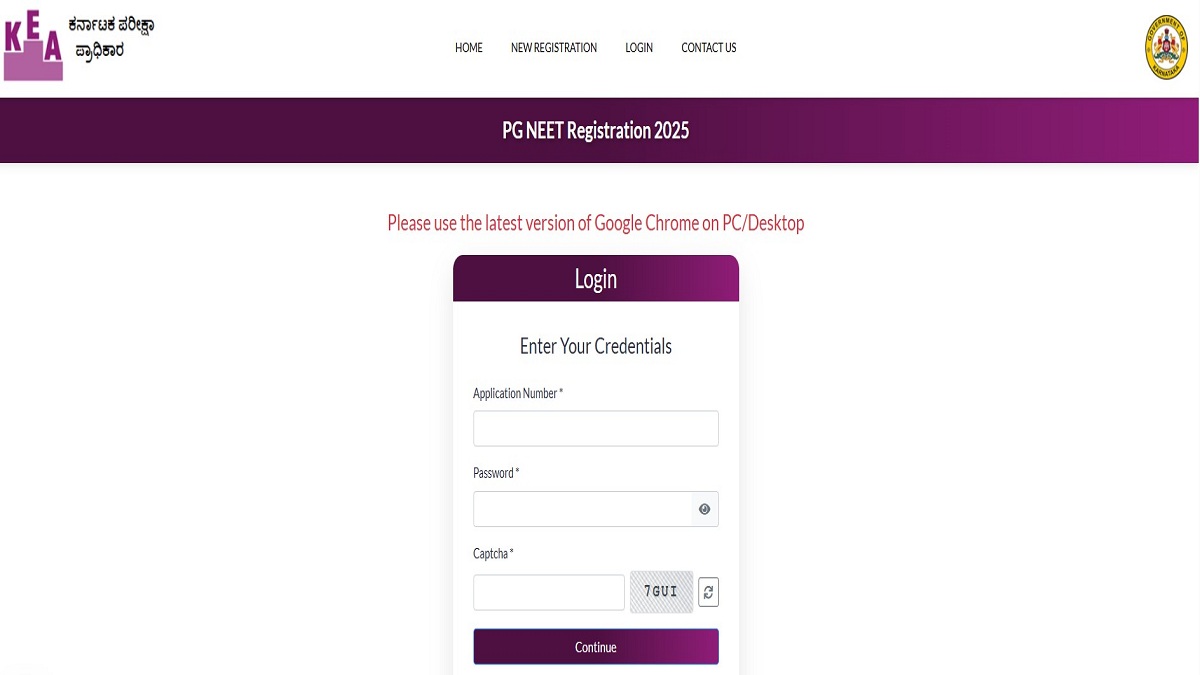Click the Kannada text beside KEA logo
1200x675 pixels.
(110, 37)
